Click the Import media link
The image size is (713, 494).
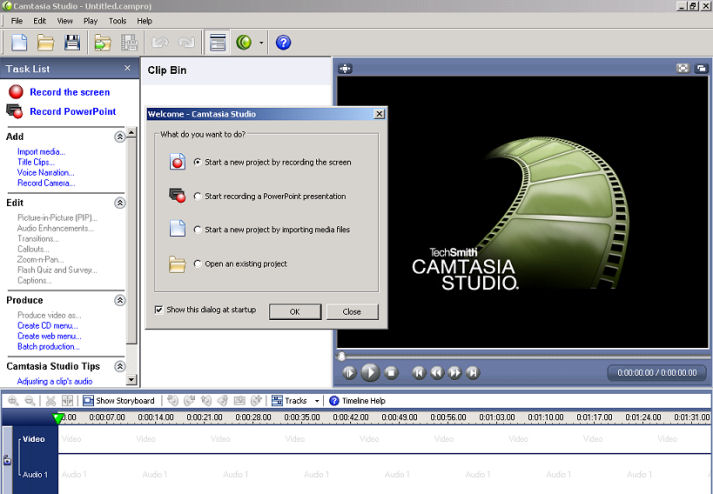[x=41, y=151]
